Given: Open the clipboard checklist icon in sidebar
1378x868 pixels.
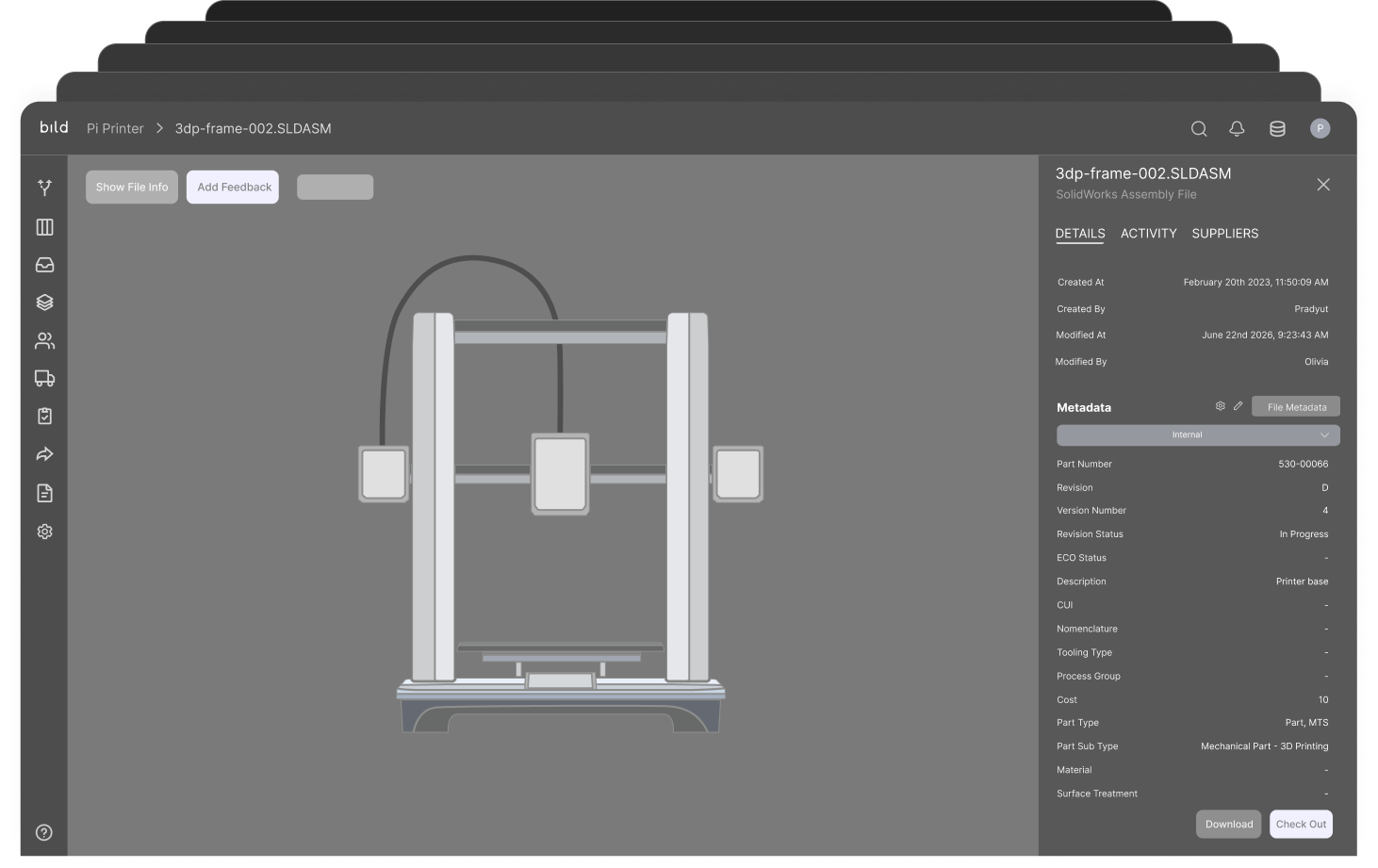Looking at the screenshot, I should tap(44, 416).
